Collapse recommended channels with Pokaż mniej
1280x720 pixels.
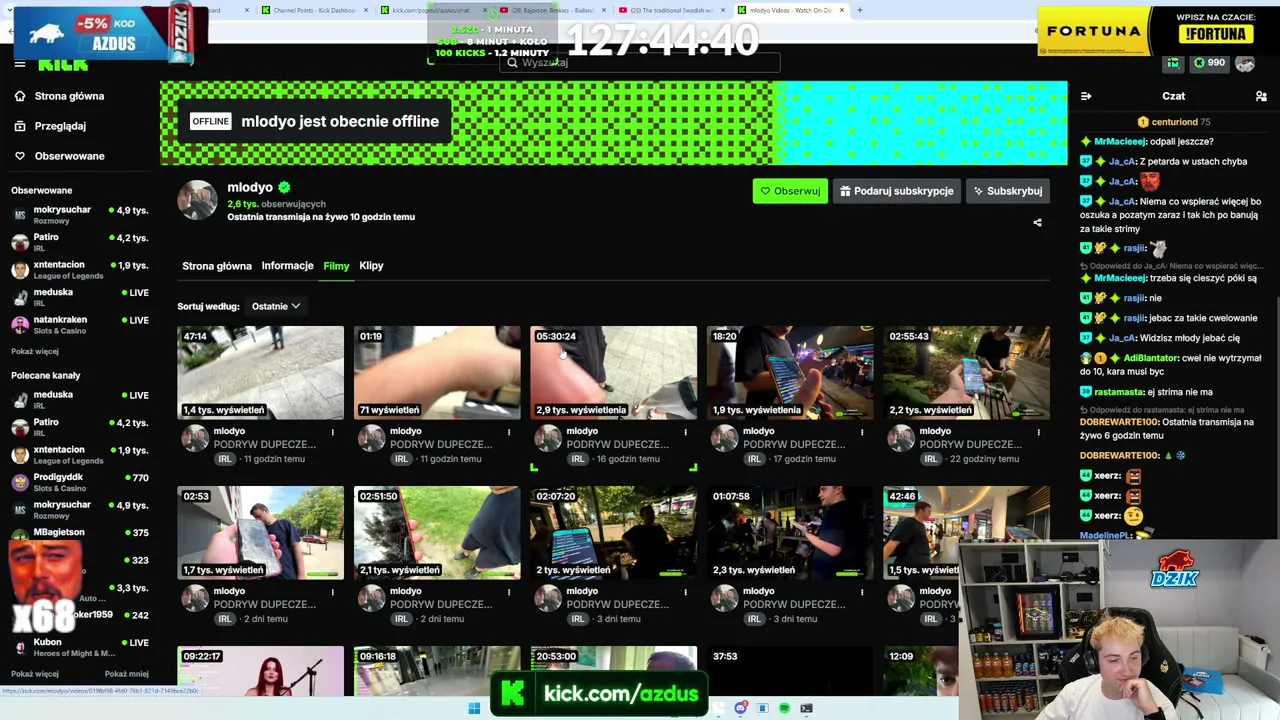127,674
